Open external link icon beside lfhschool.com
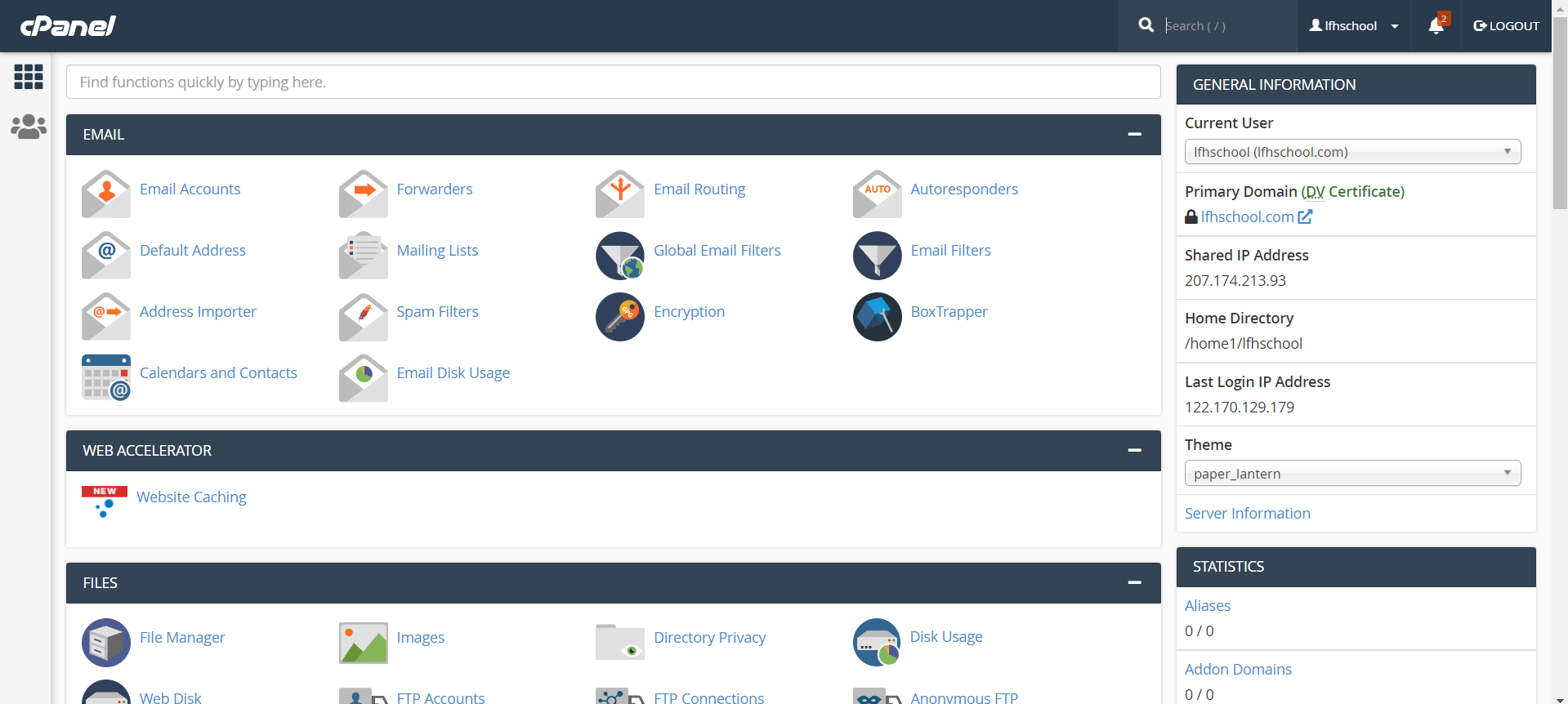This screenshot has width=1568, height=704. tap(1305, 216)
